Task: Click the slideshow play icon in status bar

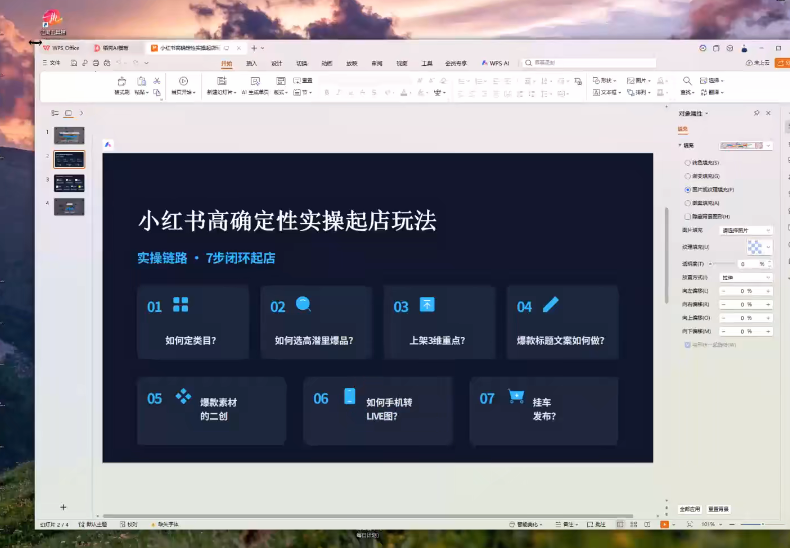Action: pos(665,524)
